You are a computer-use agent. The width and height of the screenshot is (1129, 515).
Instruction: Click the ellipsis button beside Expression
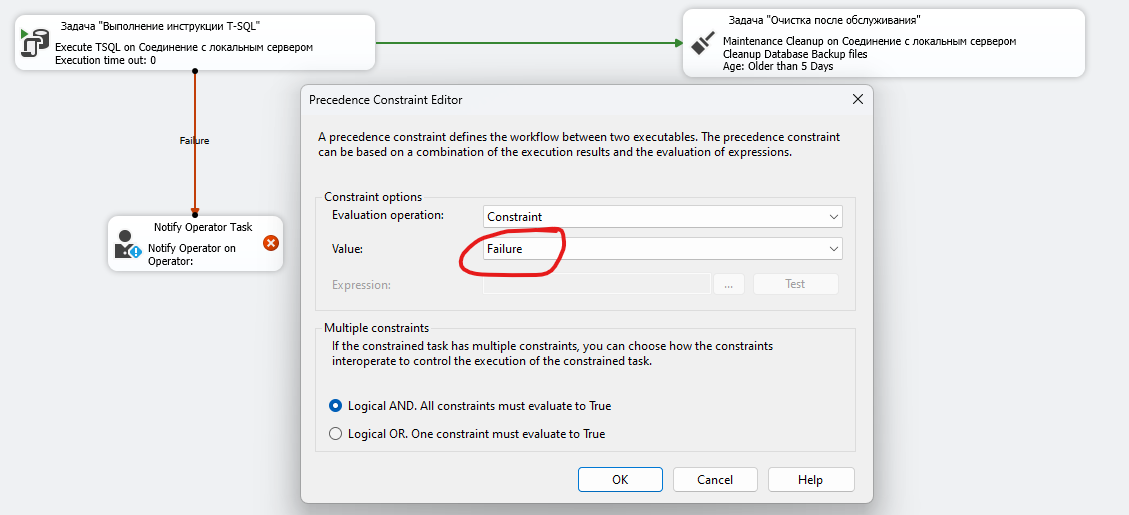click(x=728, y=284)
